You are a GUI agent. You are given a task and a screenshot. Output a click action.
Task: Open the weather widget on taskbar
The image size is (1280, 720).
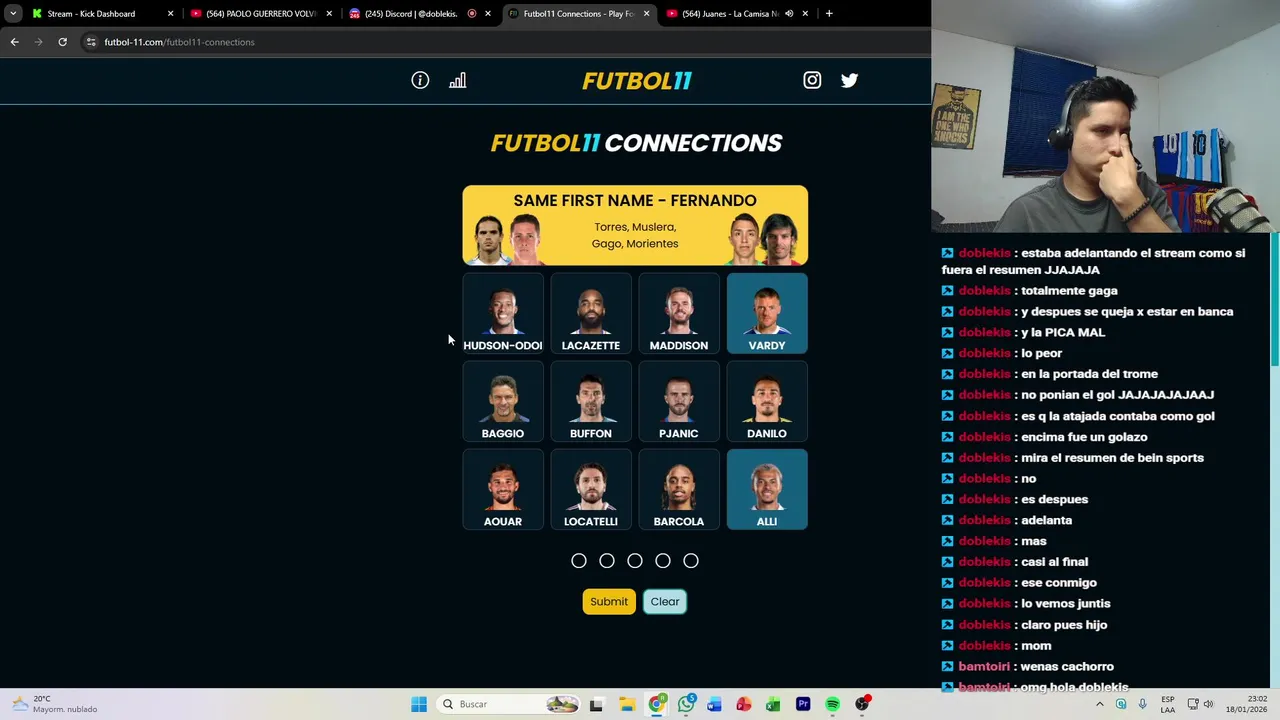[x=54, y=704]
